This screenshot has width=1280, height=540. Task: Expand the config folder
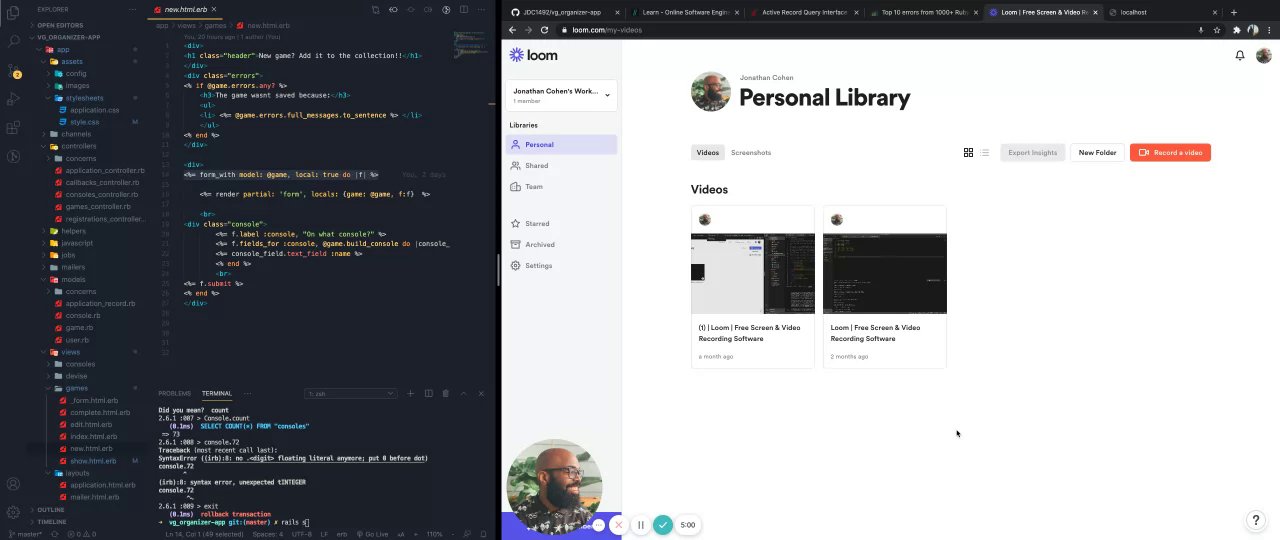(76, 73)
